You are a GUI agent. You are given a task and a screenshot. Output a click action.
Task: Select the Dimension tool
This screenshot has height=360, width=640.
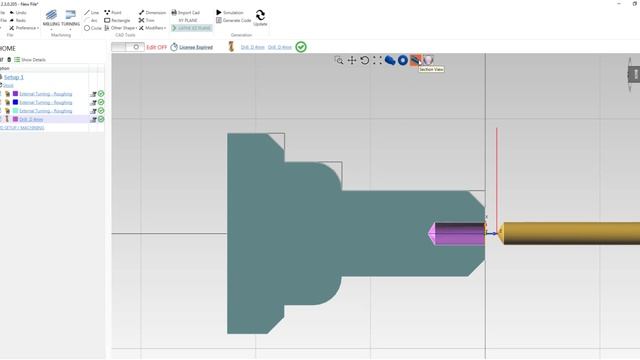pos(152,13)
